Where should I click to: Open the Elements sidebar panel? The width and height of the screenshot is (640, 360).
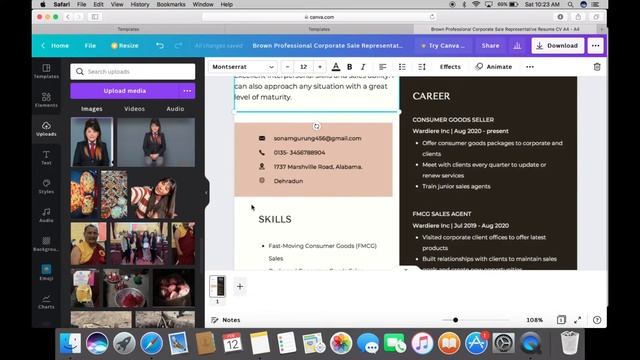[46, 100]
